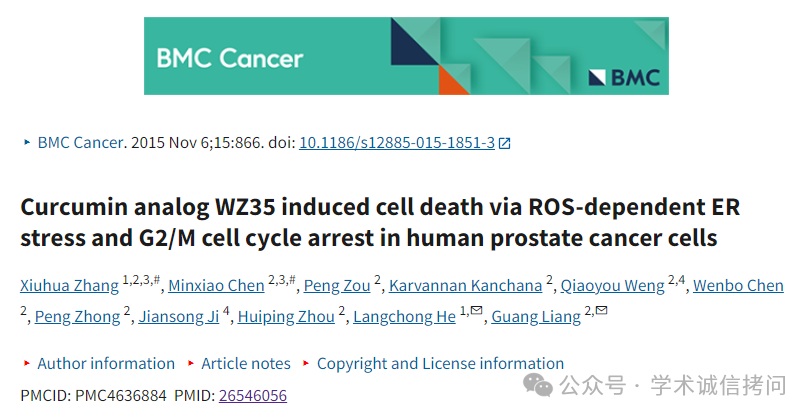Click the BMC logo in the banner

click(625, 78)
